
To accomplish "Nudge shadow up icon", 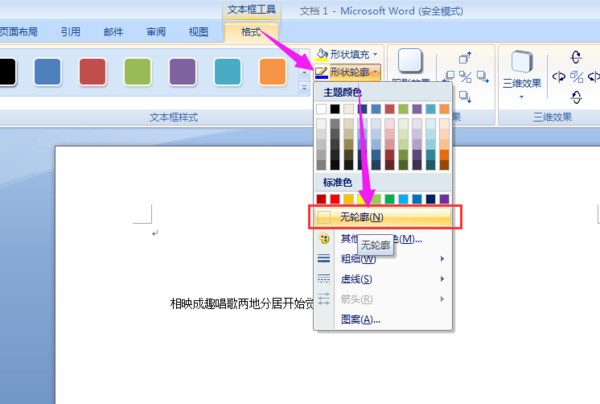I will coord(465,58).
